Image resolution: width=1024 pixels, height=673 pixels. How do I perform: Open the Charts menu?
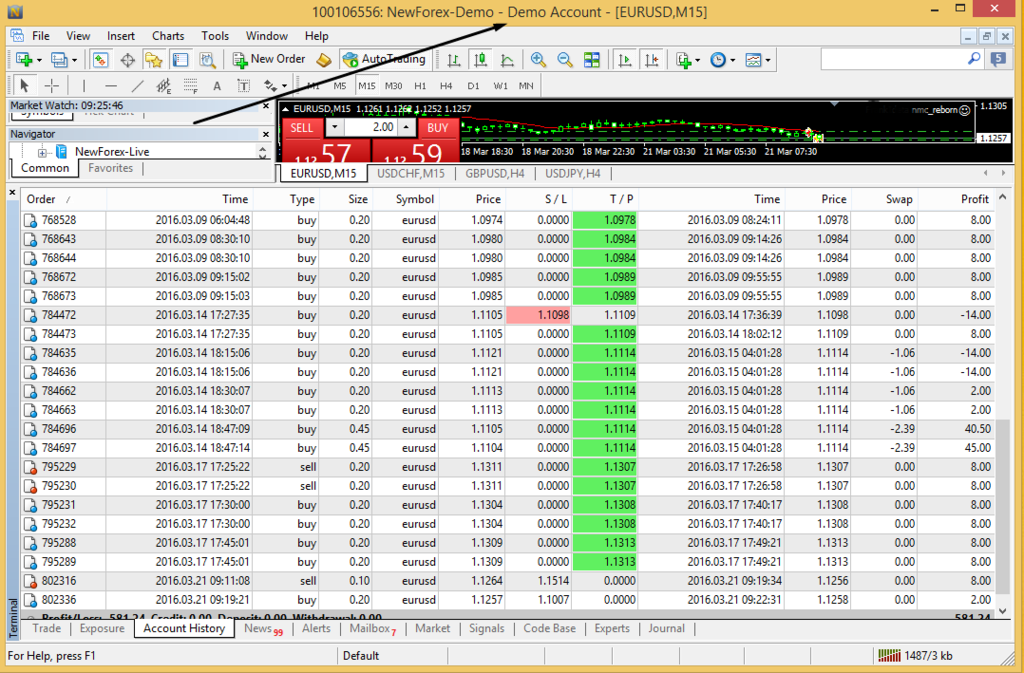point(168,36)
